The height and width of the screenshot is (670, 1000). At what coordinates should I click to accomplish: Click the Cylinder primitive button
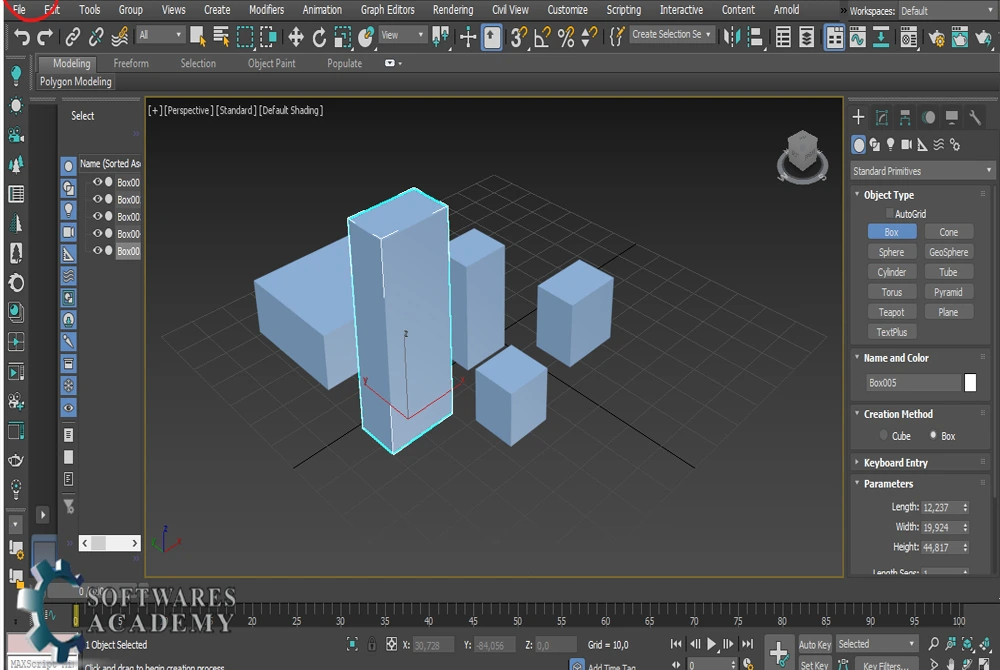click(x=891, y=272)
